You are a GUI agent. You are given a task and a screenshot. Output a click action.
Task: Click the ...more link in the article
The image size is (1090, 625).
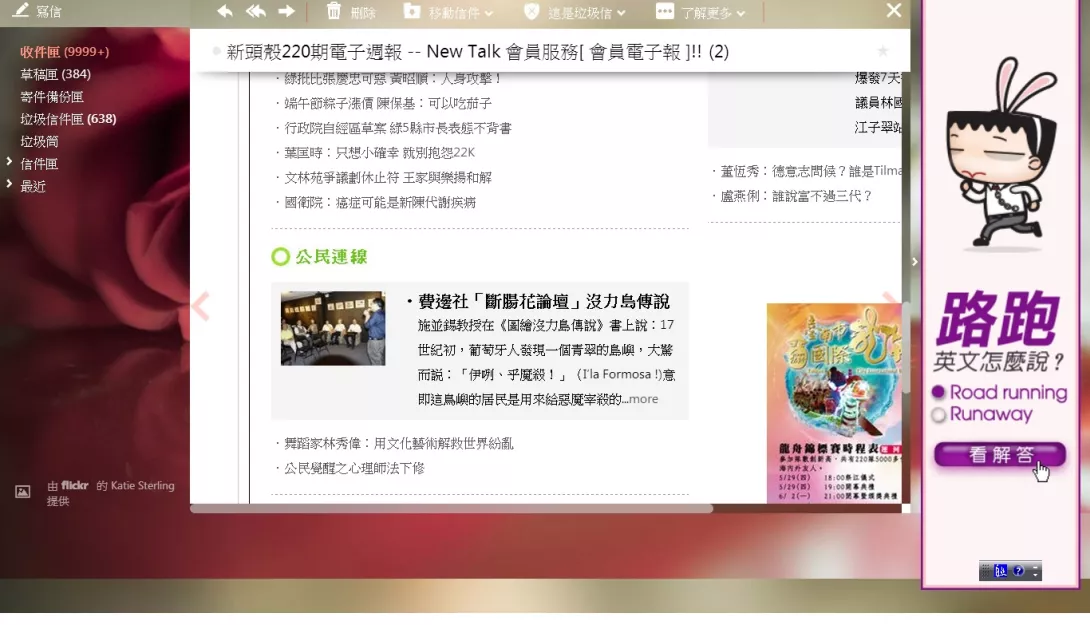tap(640, 399)
